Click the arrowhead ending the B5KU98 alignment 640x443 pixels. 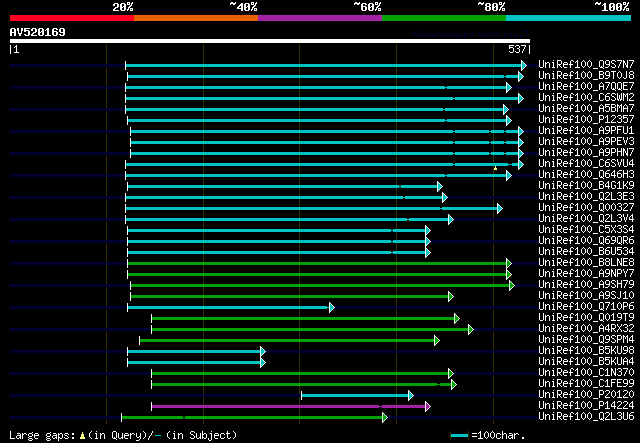tap(263, 352)
